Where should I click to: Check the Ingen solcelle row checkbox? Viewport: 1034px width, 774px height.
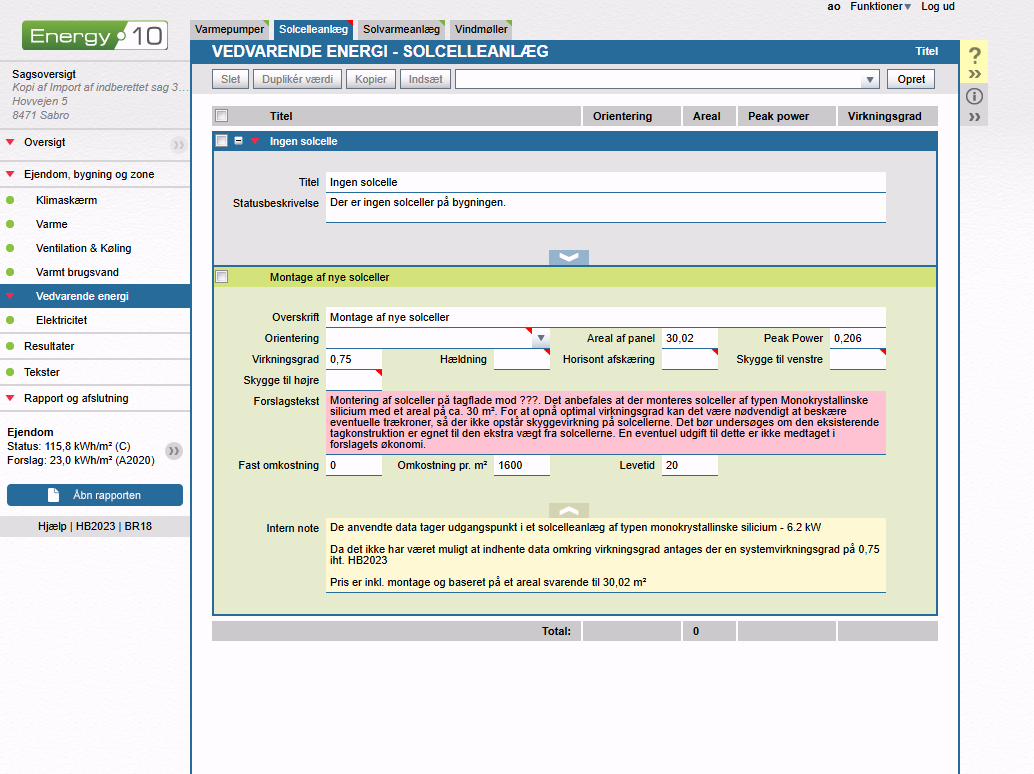coord(222,141)
